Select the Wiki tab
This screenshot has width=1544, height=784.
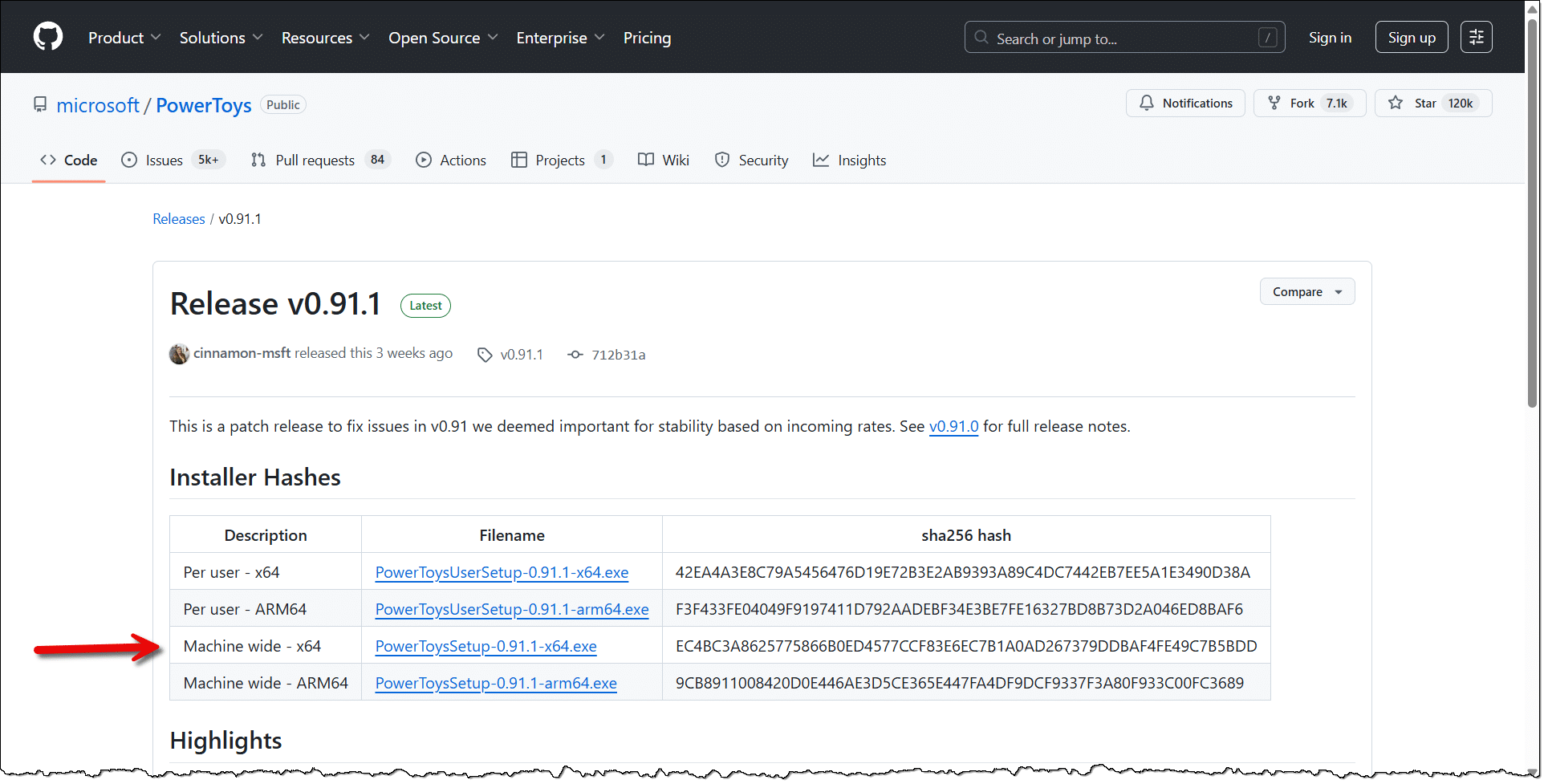click(664, 160)
